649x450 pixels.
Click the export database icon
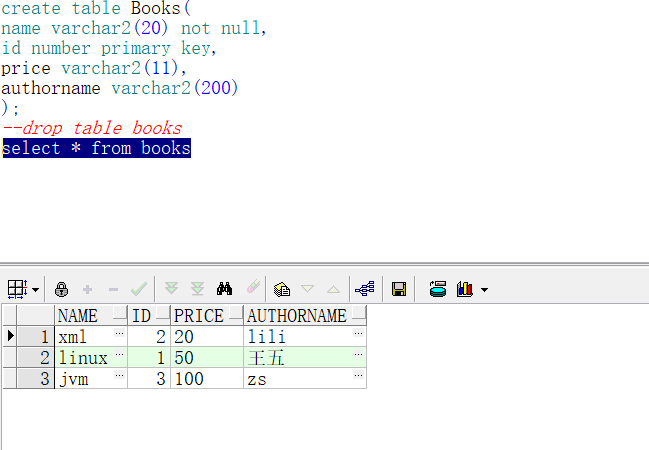438,289
